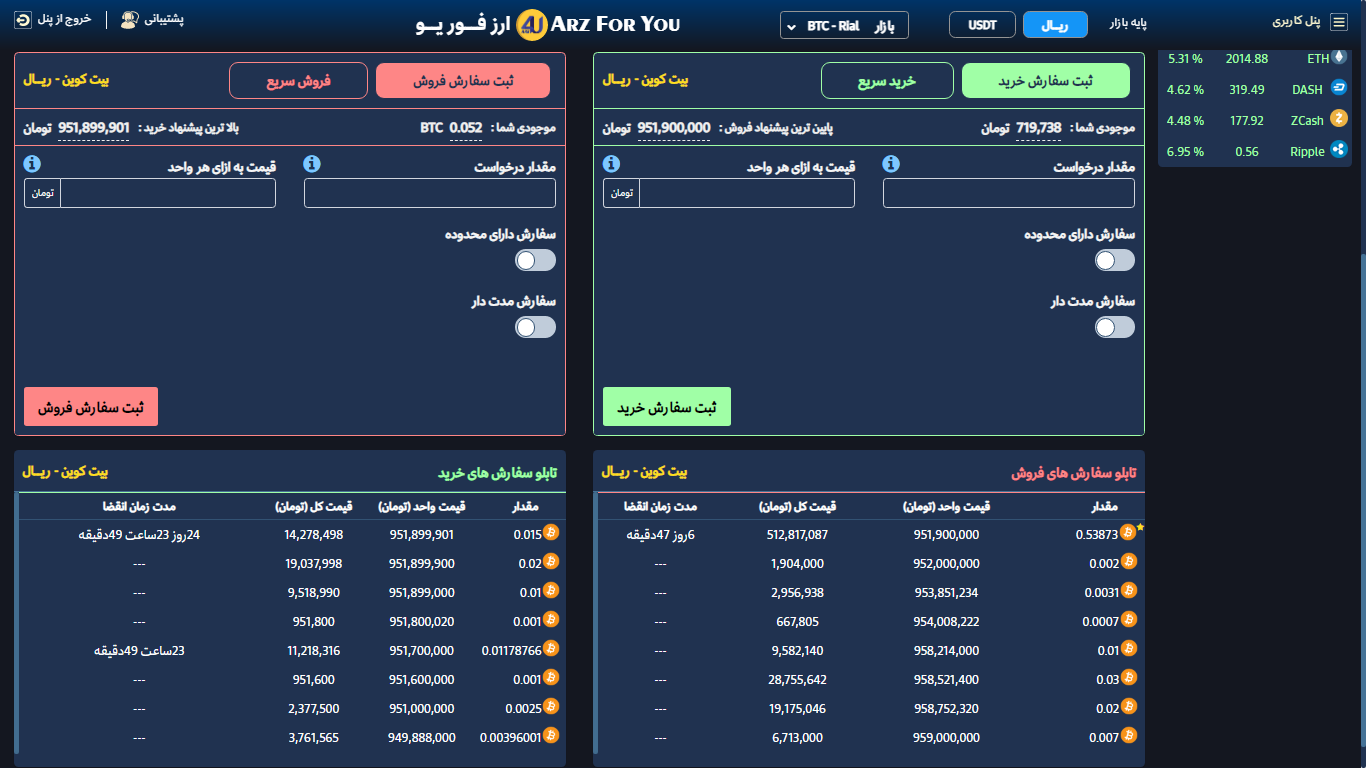Toggle سفارش مدت دار in the sell panel
This screenshot has height=768, width=1366.
[535, 327]
